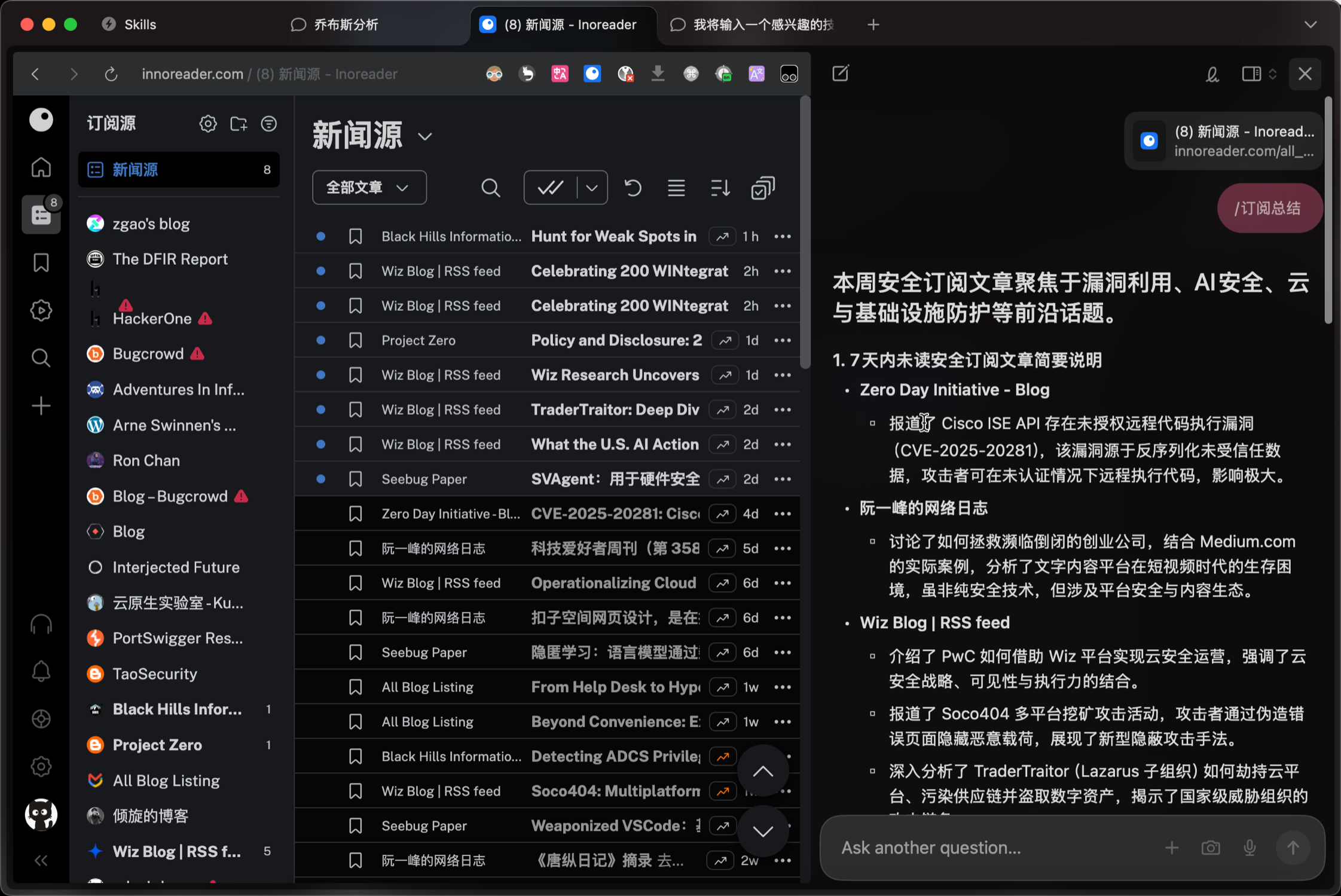Search articles with the magnifier toolbar icon
Viewport: 1341px width, 896px height.
point(491,188)
